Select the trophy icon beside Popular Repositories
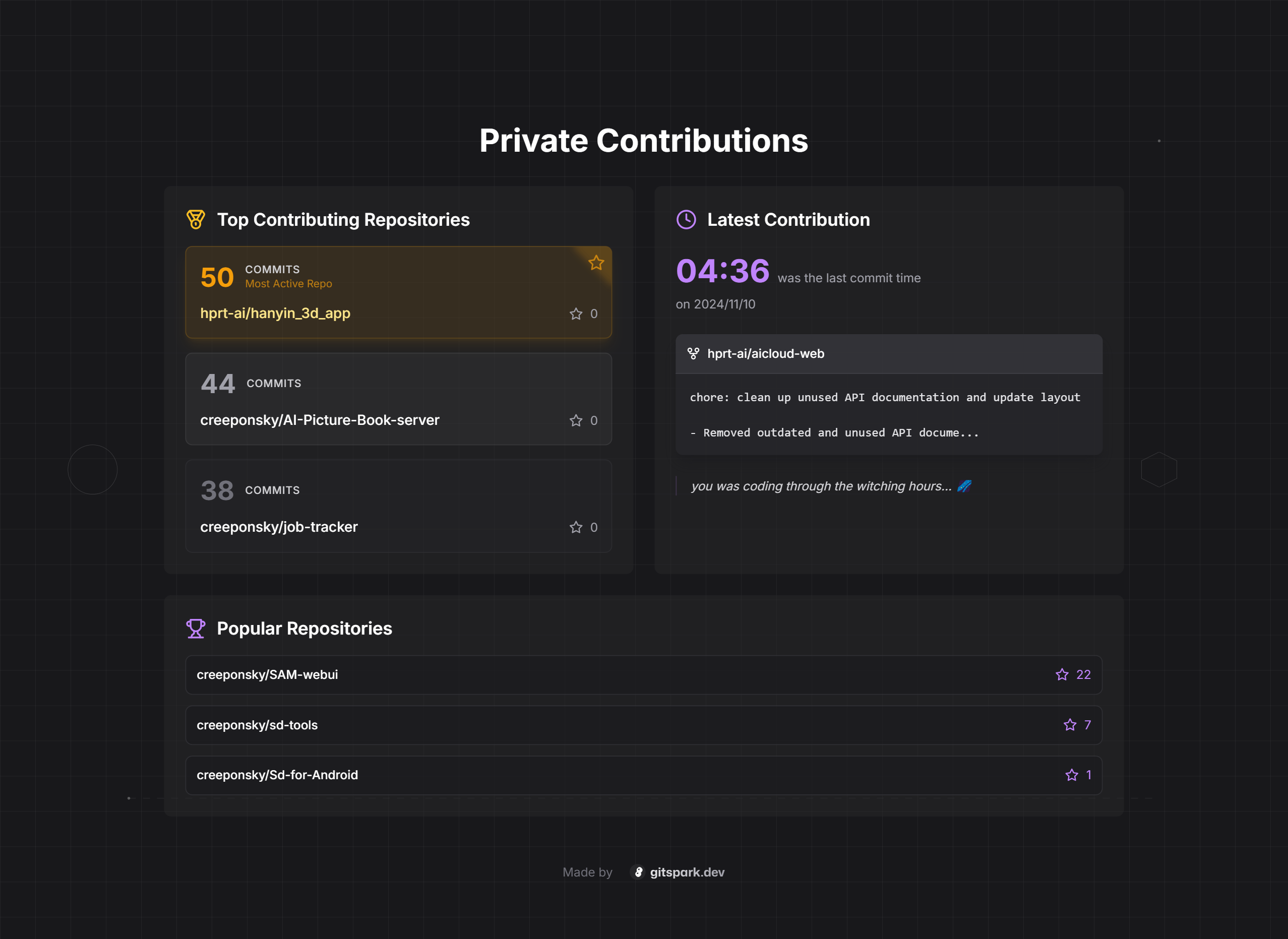The height and width of the screenshot is (939, 1288). (x=196, y=628)
